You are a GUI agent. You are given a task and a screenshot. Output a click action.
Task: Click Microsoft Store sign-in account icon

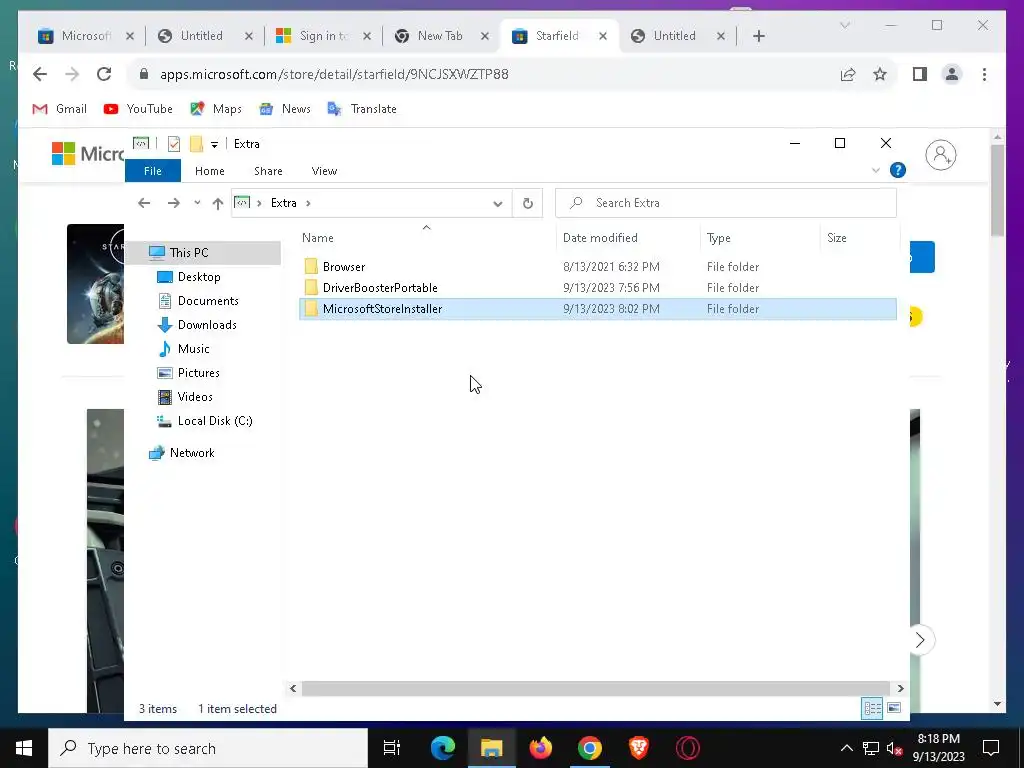[x=940, y=155]
